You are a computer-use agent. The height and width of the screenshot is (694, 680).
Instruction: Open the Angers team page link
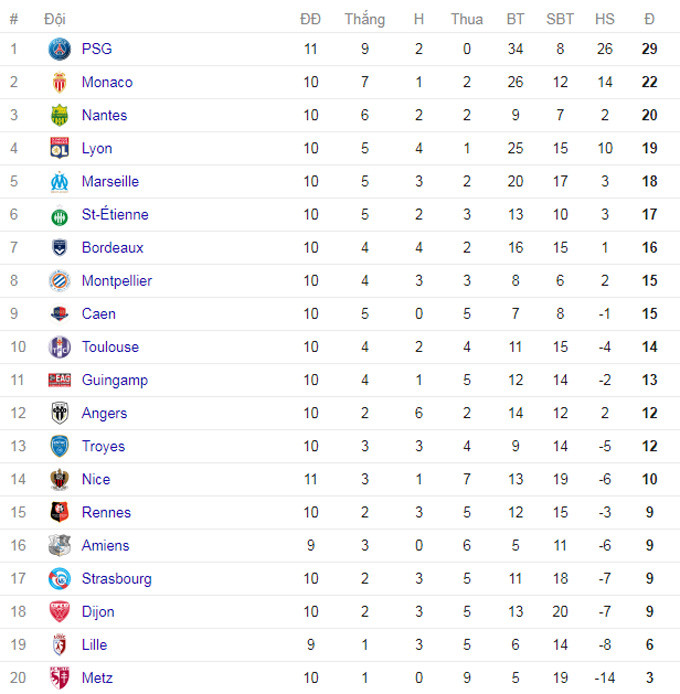coord(104,413)
